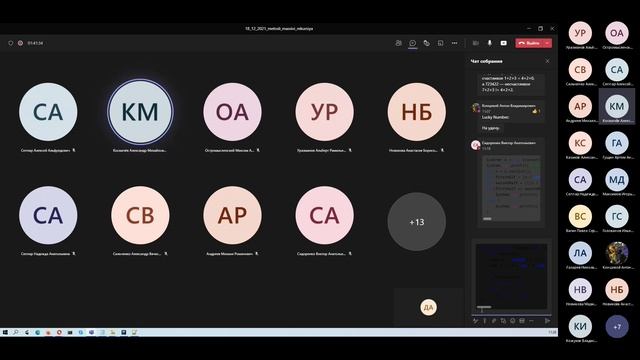This screenshot has width=640, height=360.
Task: Toggle the camera on or off
Action: [476, 43]
